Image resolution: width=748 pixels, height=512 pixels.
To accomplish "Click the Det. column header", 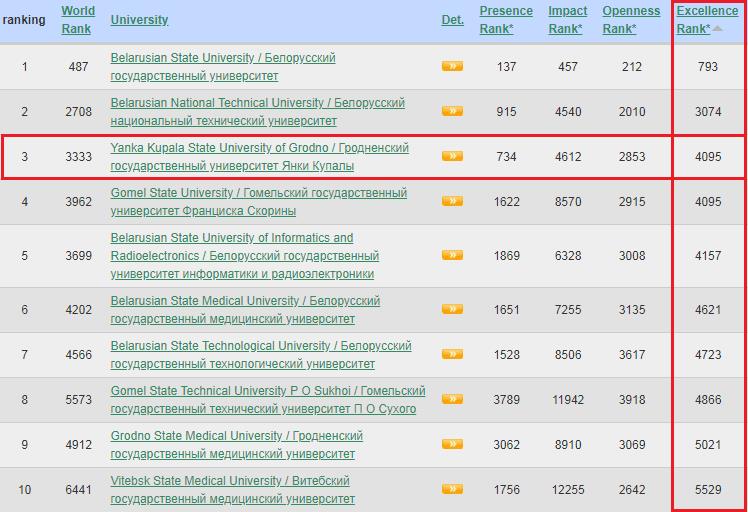I will (452, 20).
